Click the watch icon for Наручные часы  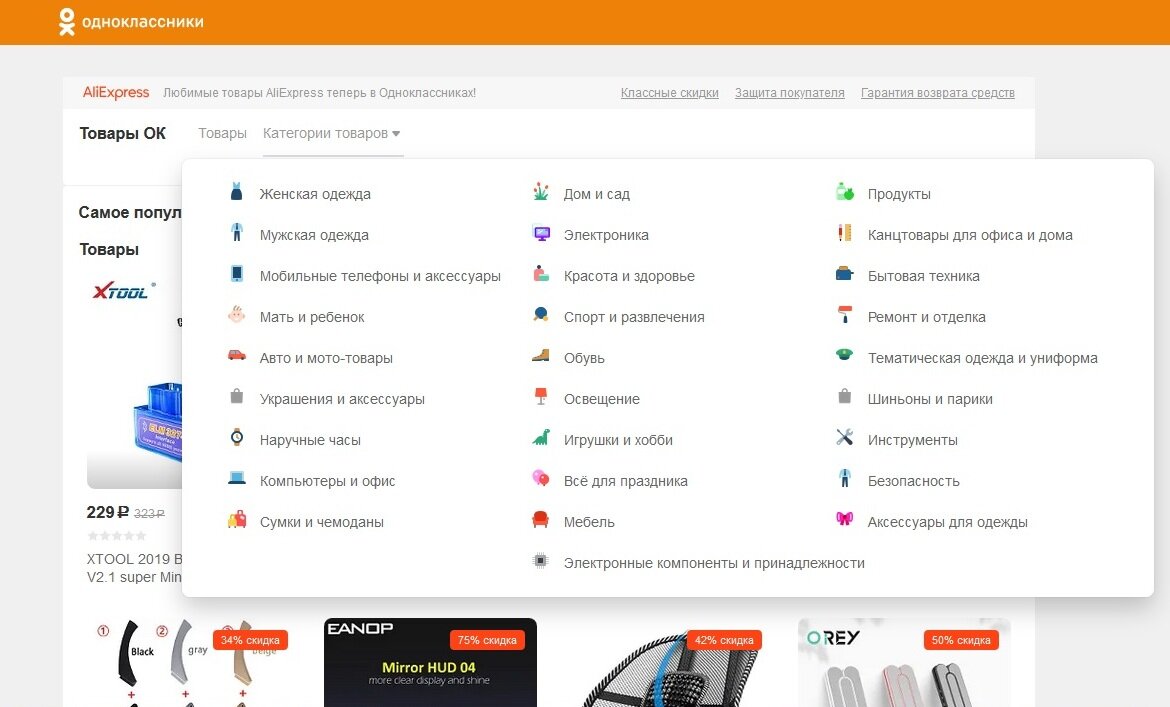click(x=237, y=437)
